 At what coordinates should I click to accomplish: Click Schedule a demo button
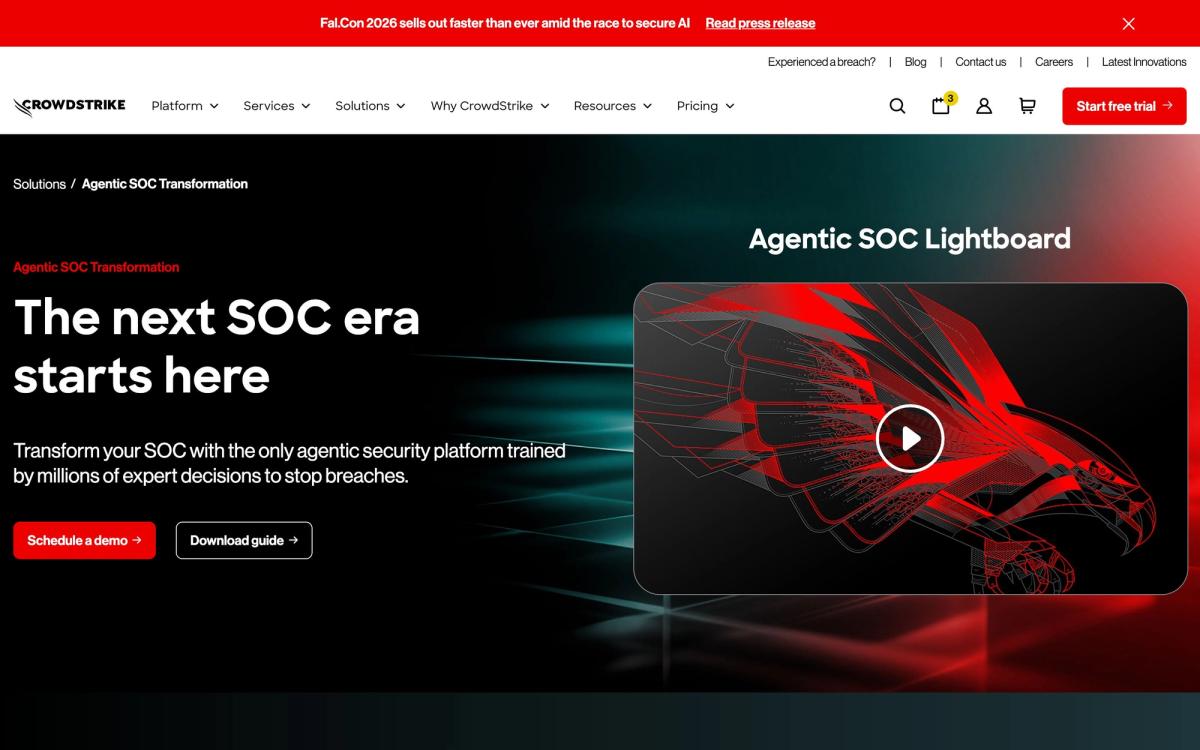[x=84, y=540]
